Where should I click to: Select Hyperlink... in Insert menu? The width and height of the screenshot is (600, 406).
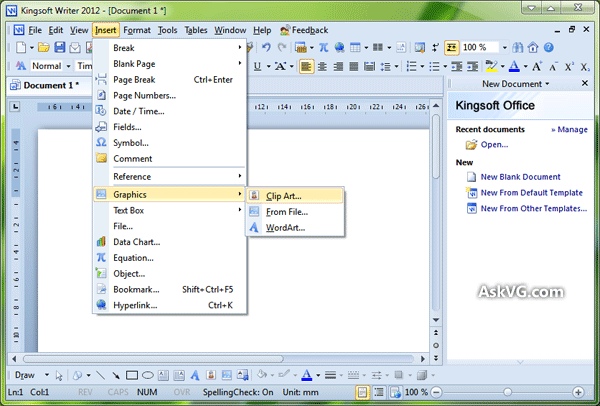pyautogui.click(x=170, y=305)
